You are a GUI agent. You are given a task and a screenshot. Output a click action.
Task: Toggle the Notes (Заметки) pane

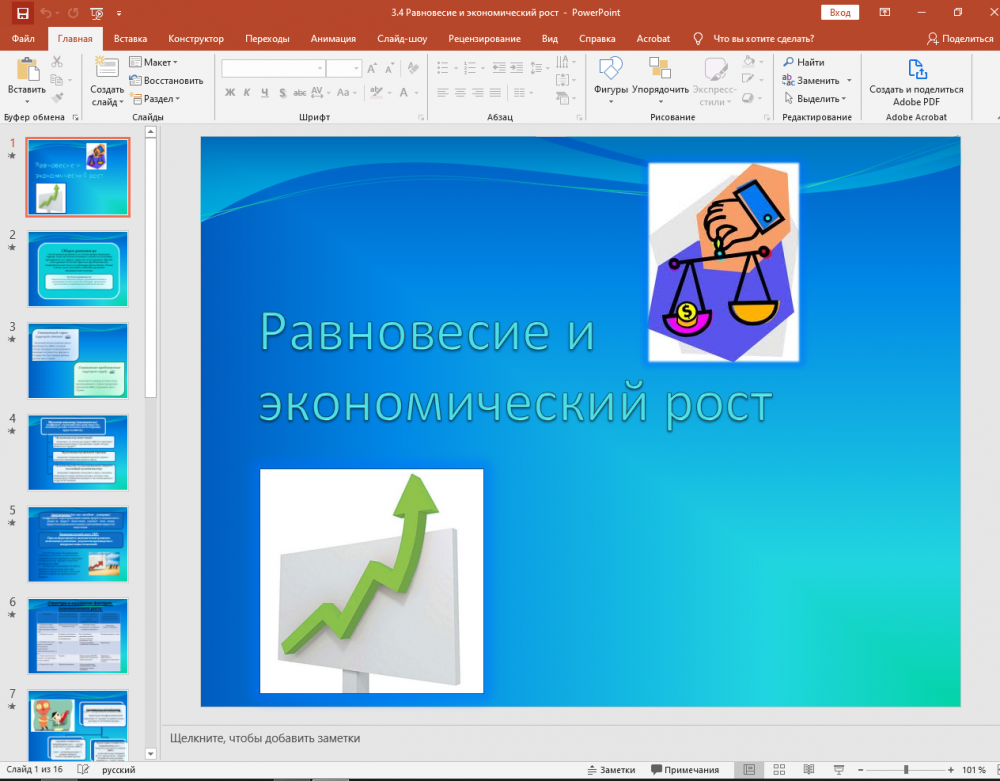pos(611,770)
